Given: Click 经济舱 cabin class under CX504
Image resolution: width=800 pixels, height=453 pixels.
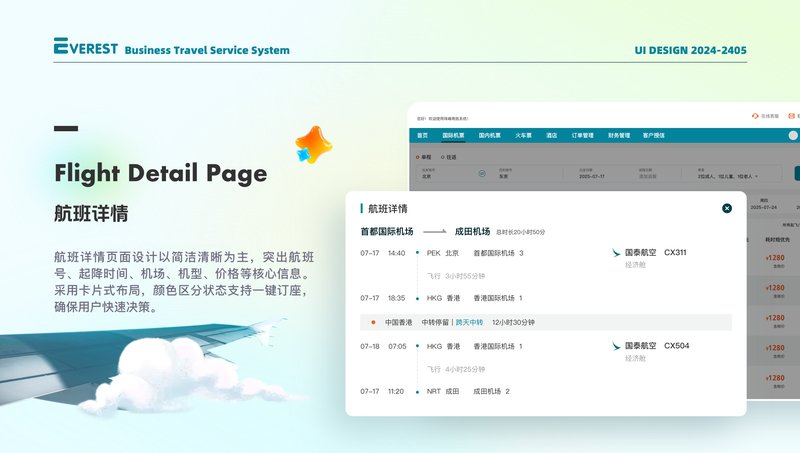Looking at the screenshot, I should click(635, 358).
